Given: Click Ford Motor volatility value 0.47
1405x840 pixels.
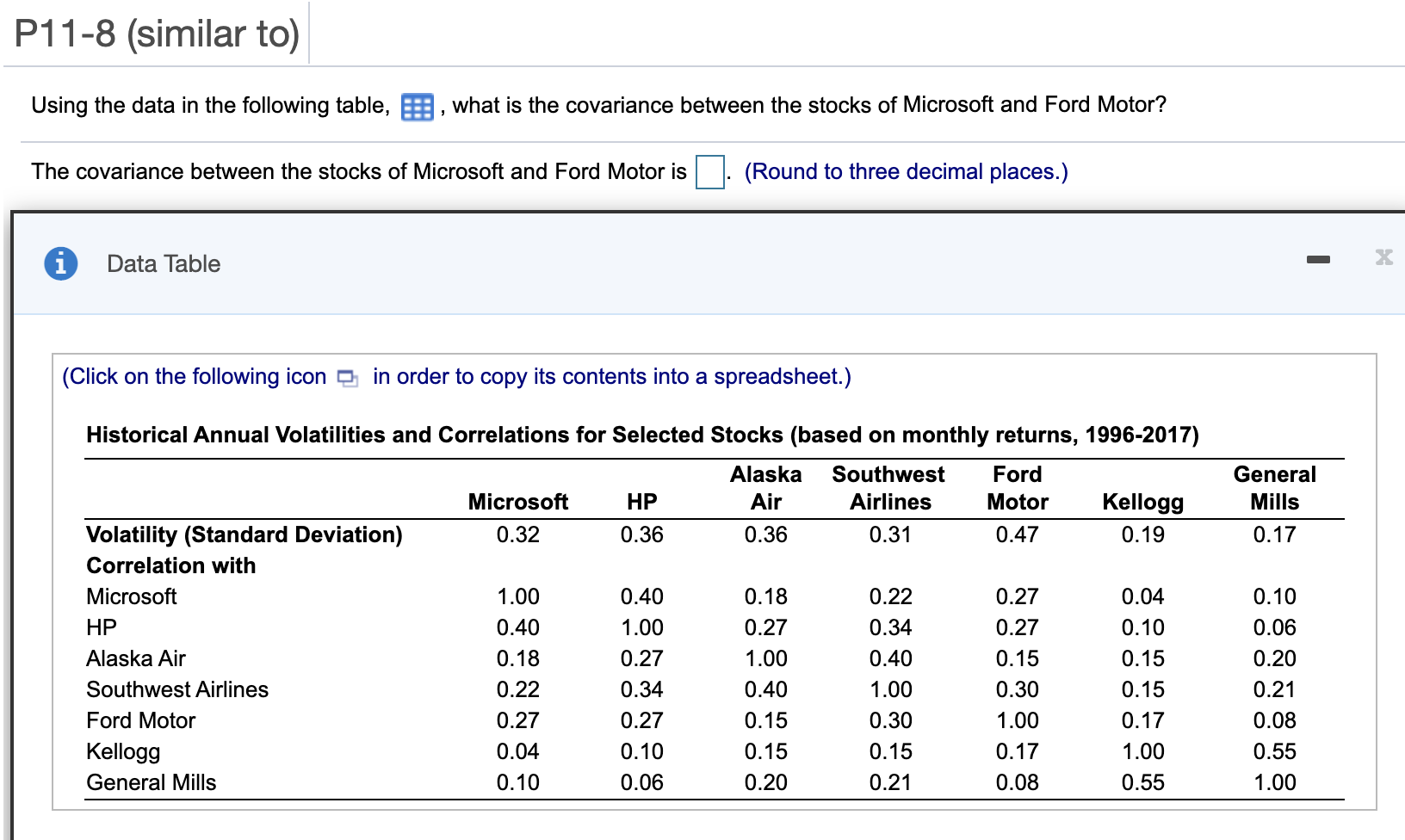Looking at the screenshot, I should pos(1018,534).
